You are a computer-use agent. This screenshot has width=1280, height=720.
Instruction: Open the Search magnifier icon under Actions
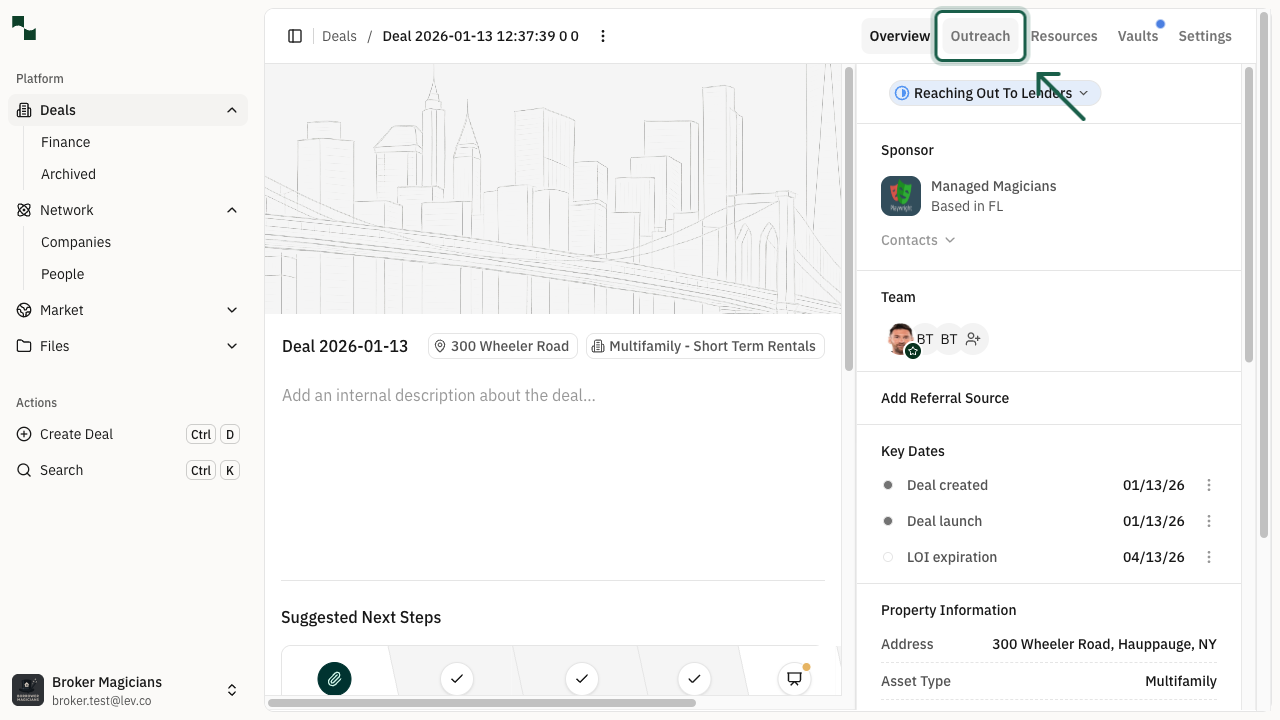click(x=22, y=470)
